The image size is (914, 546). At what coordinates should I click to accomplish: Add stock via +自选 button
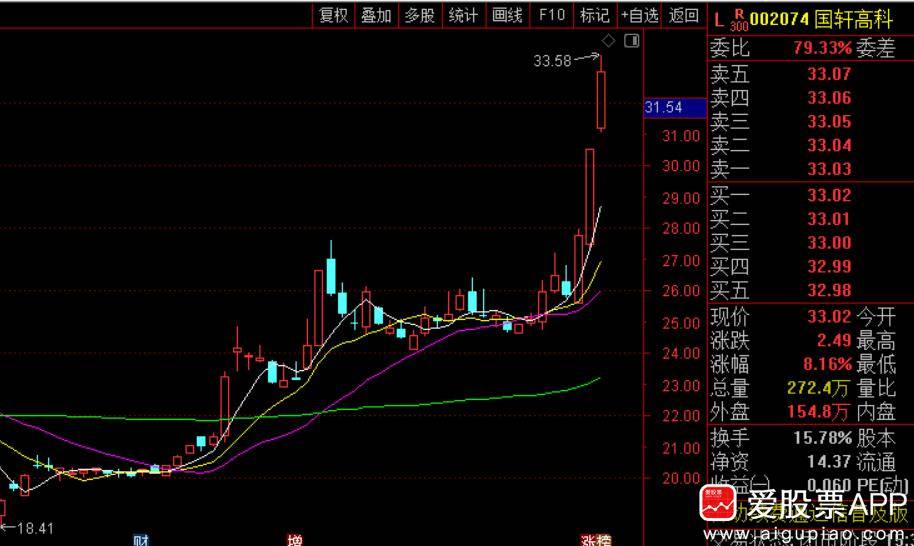tap(639, 16)
